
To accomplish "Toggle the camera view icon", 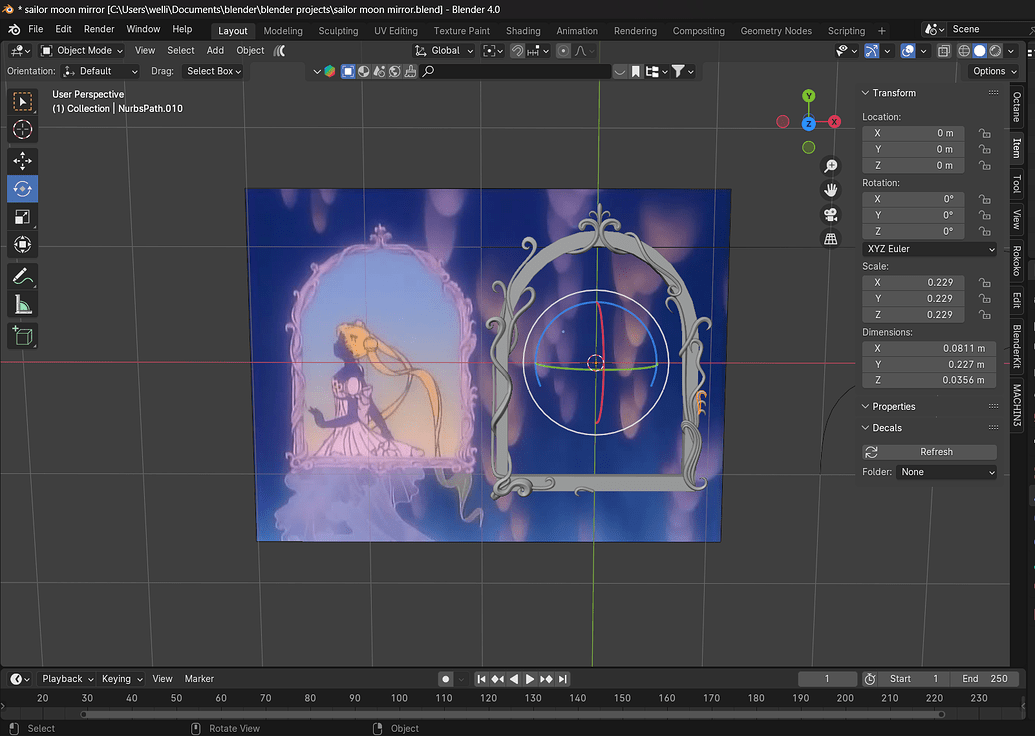I will click(830, 215).
